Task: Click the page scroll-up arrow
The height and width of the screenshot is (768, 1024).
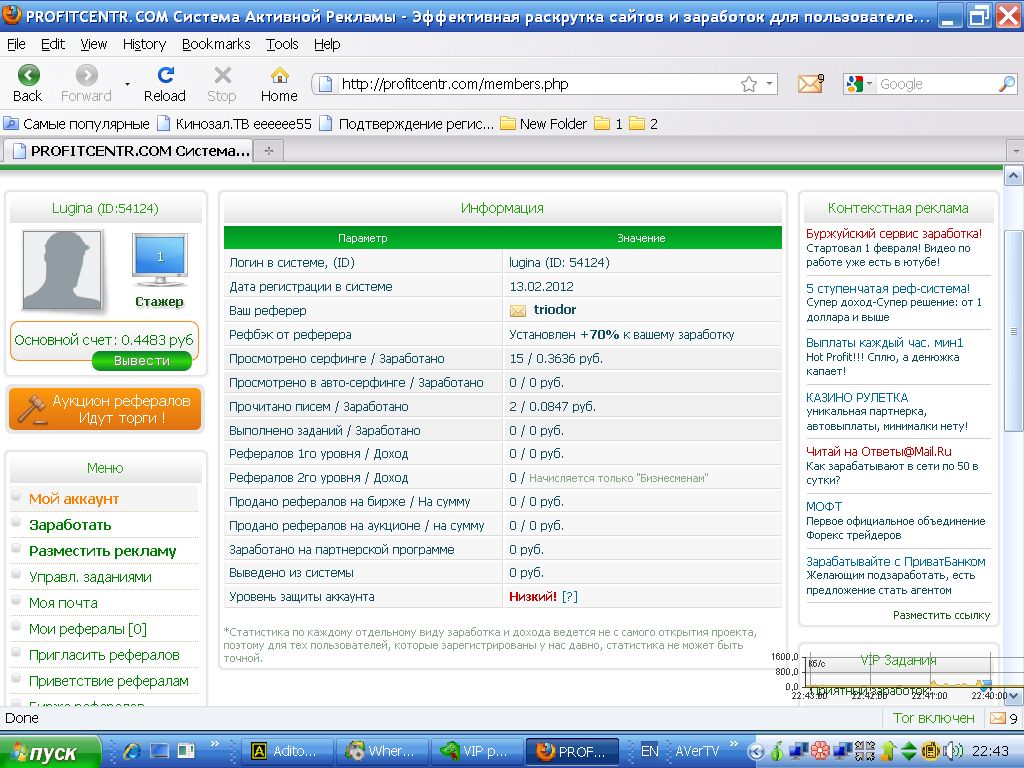Action: (x=1014, y=175)
